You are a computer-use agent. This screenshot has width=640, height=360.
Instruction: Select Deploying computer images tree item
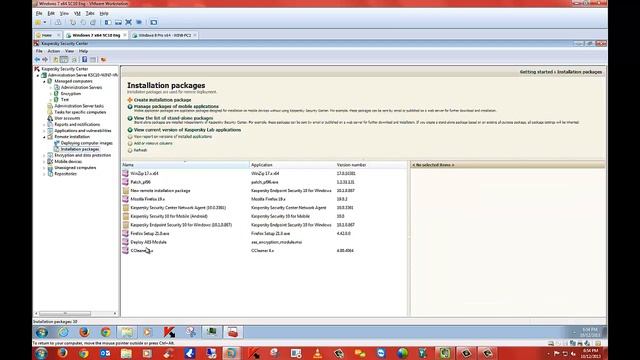point(87,143)
